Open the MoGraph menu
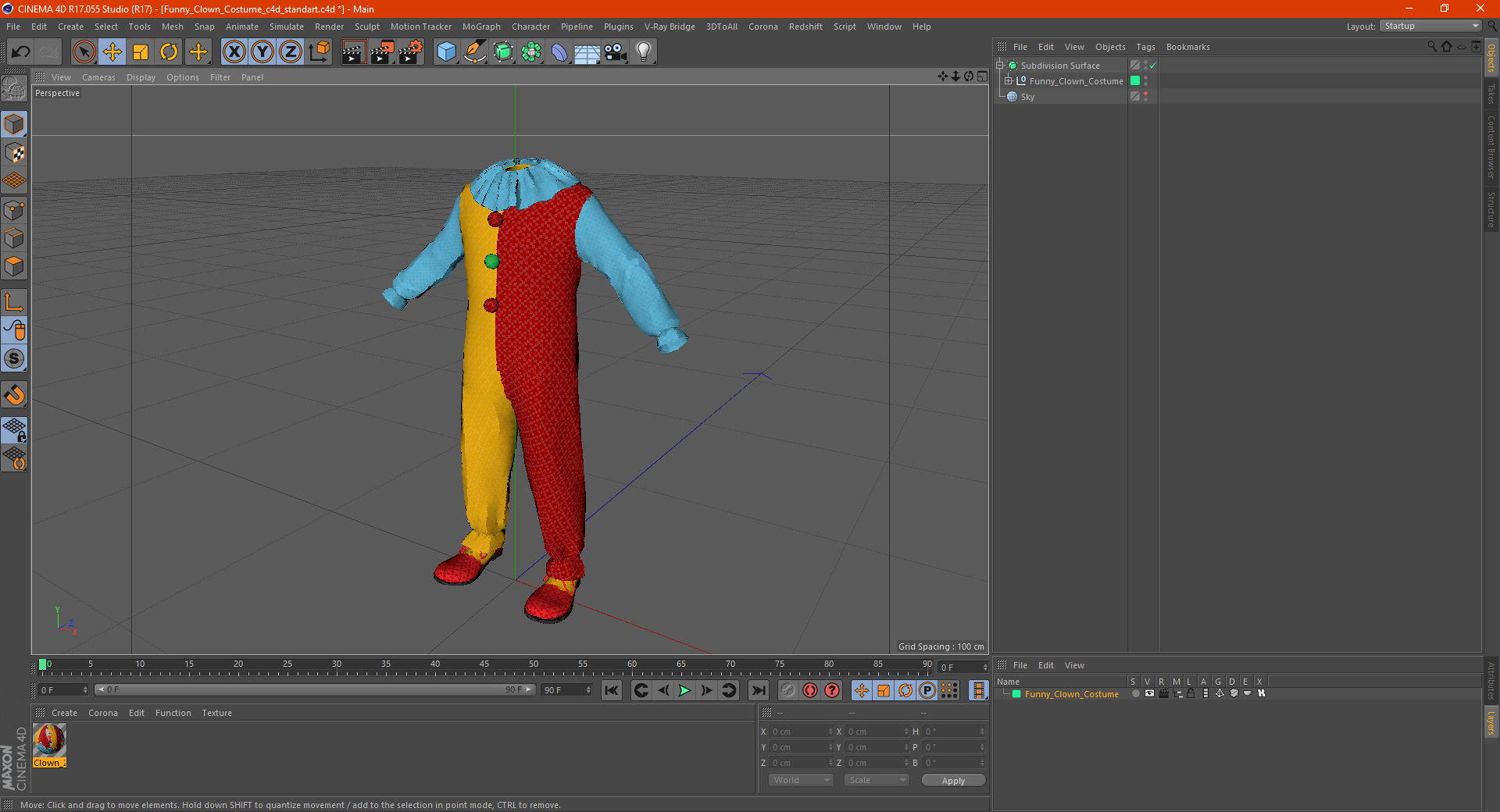The width and height of the screenshot is (1500, 812). pyautogui.click(x=481, y=27)
